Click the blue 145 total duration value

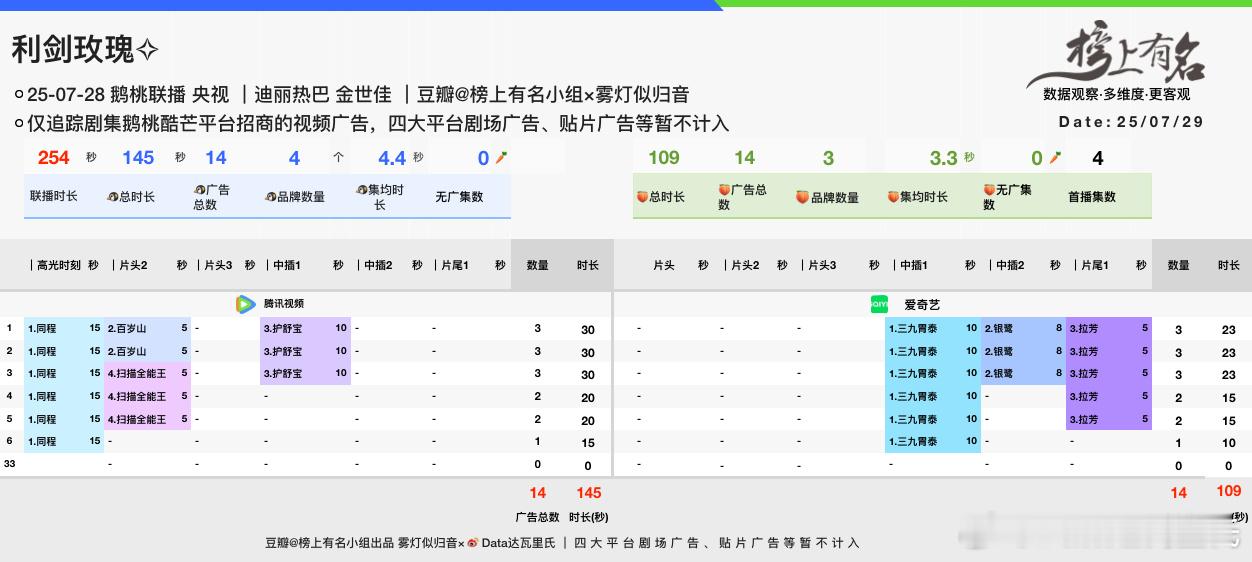point(138,158)
